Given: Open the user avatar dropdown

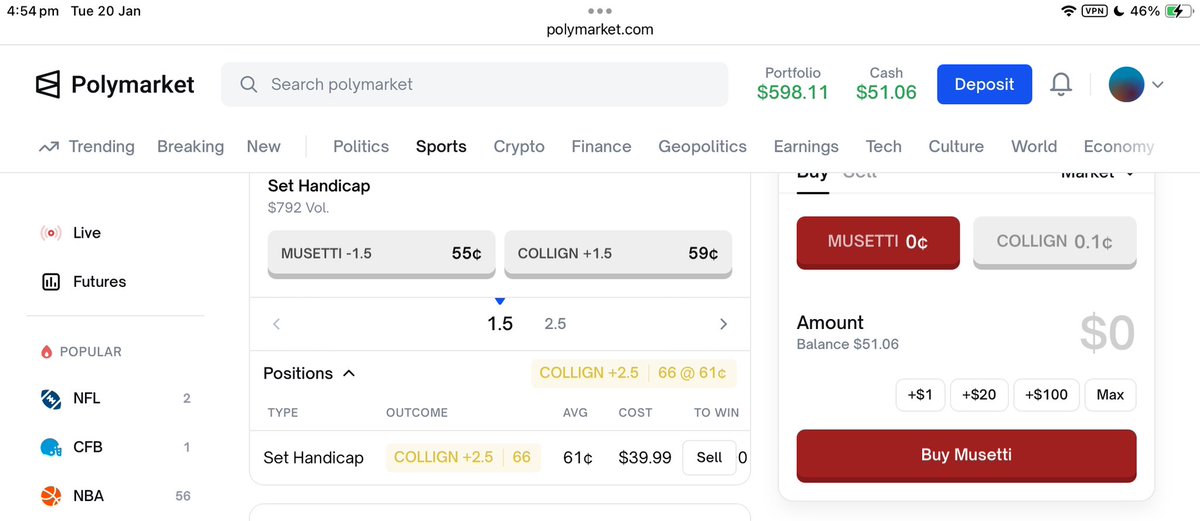Looking at the screenshot, I should pyautogui.click(x=1136, y=85).
